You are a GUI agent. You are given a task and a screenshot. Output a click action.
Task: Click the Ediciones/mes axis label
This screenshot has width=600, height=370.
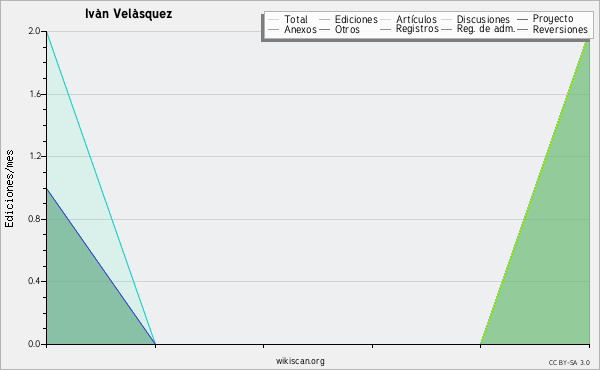click(9, 189)
